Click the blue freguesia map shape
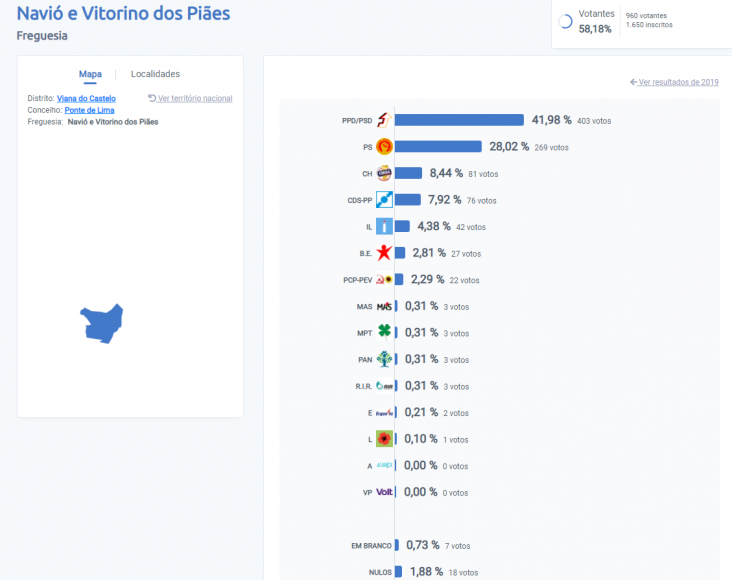 click(100, 324)
